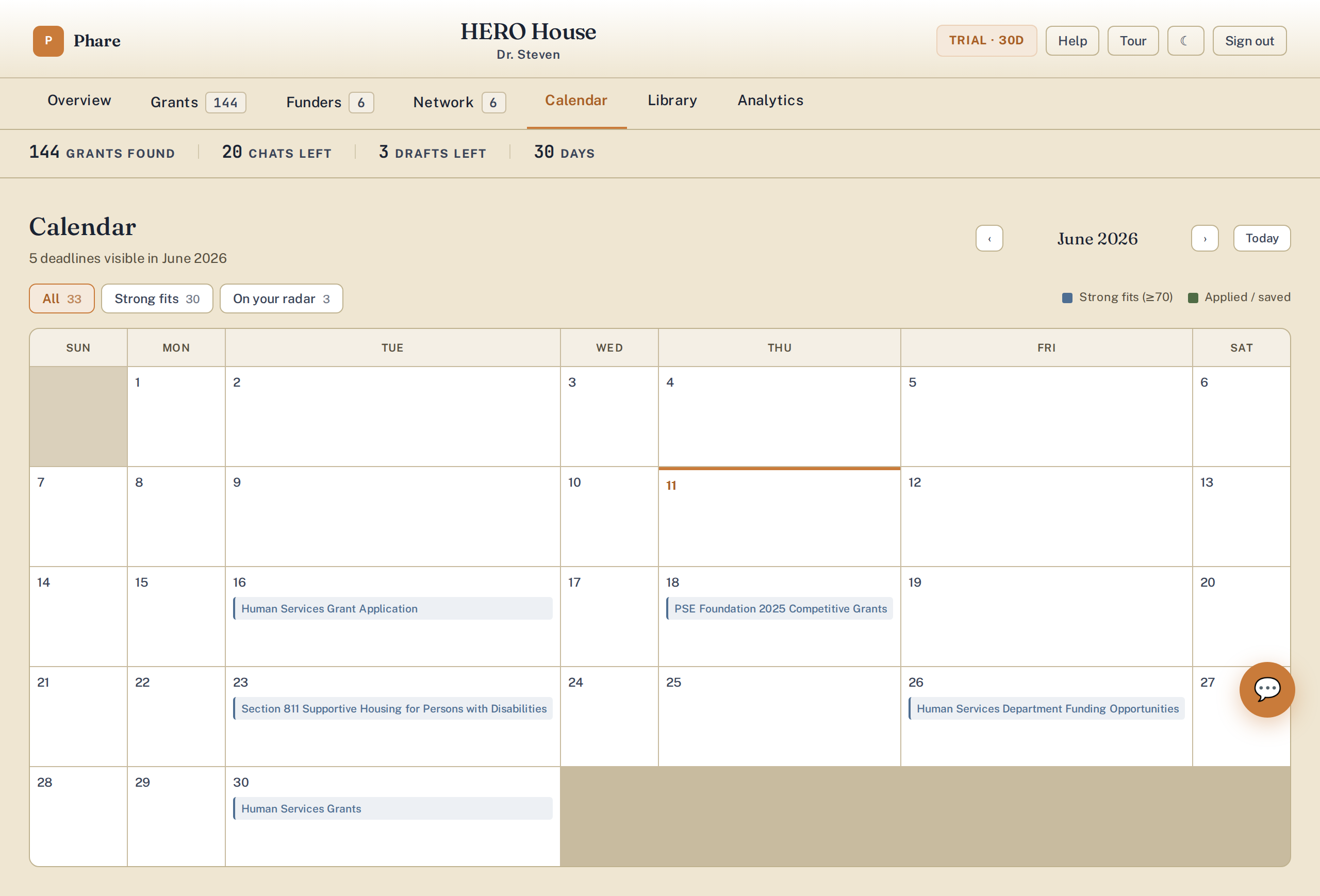Select today's date cell 11

(779, 517)
